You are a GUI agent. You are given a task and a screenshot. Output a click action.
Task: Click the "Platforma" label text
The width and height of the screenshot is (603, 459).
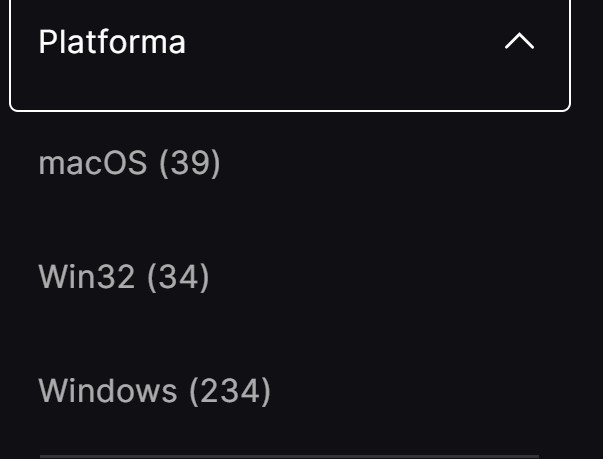coord(112,43)
